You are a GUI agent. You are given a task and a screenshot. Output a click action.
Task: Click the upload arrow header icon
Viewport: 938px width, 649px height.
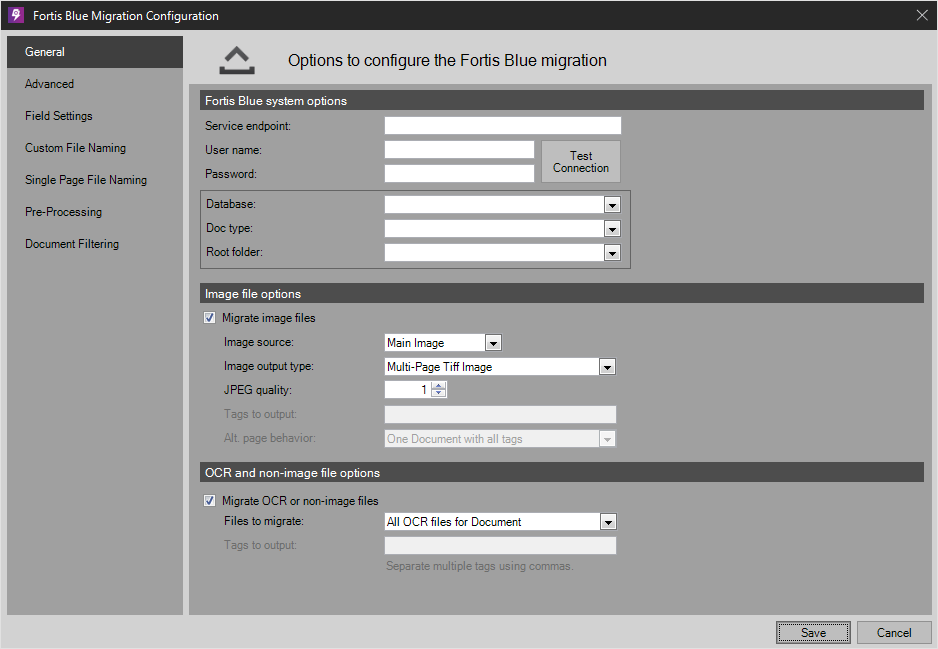[x=237, y=60]
